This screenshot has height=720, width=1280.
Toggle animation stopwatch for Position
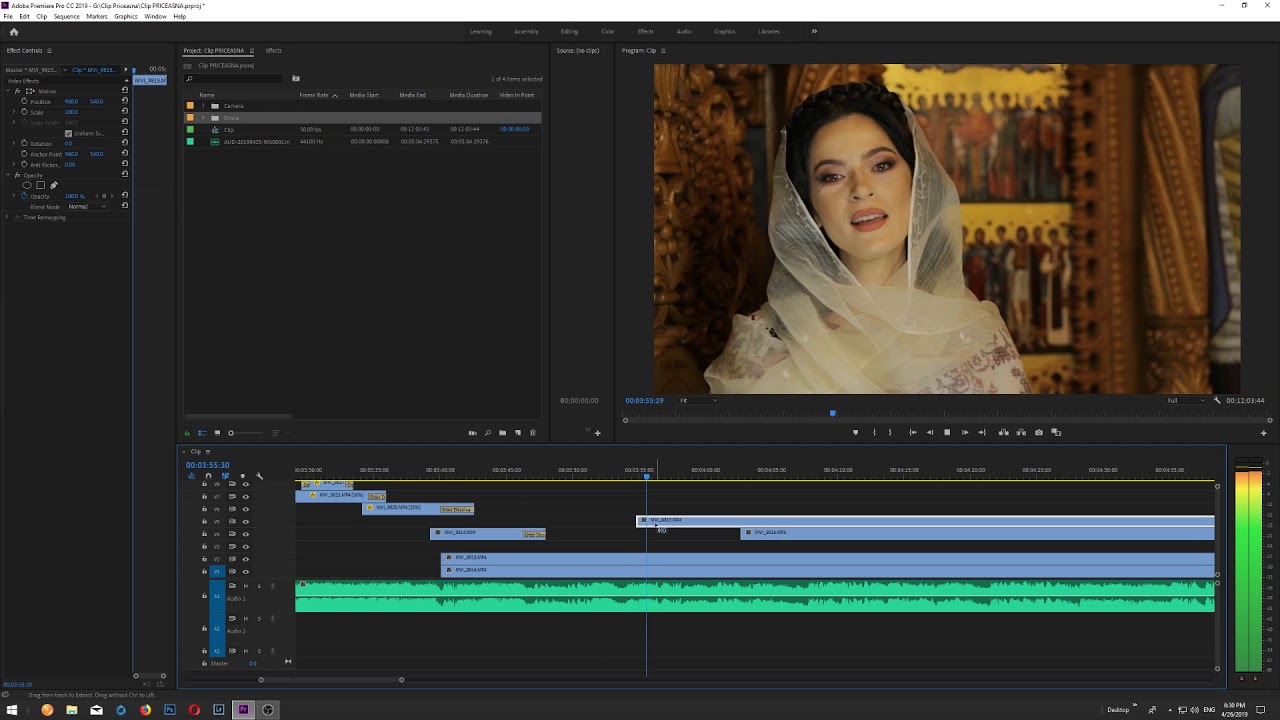[x=24, y=101]
